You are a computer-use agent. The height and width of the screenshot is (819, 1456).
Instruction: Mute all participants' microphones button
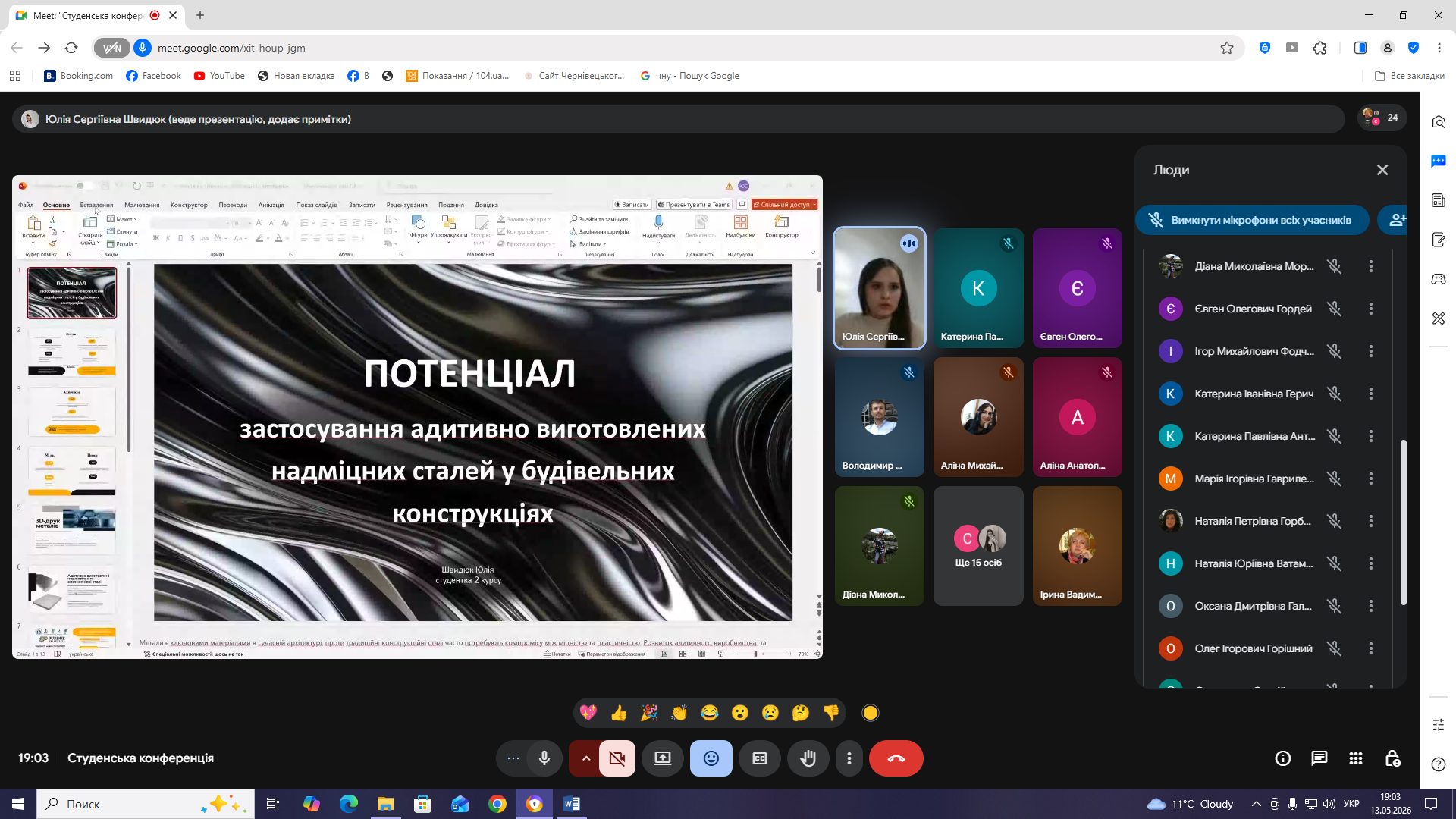(x=1252, y=220)
